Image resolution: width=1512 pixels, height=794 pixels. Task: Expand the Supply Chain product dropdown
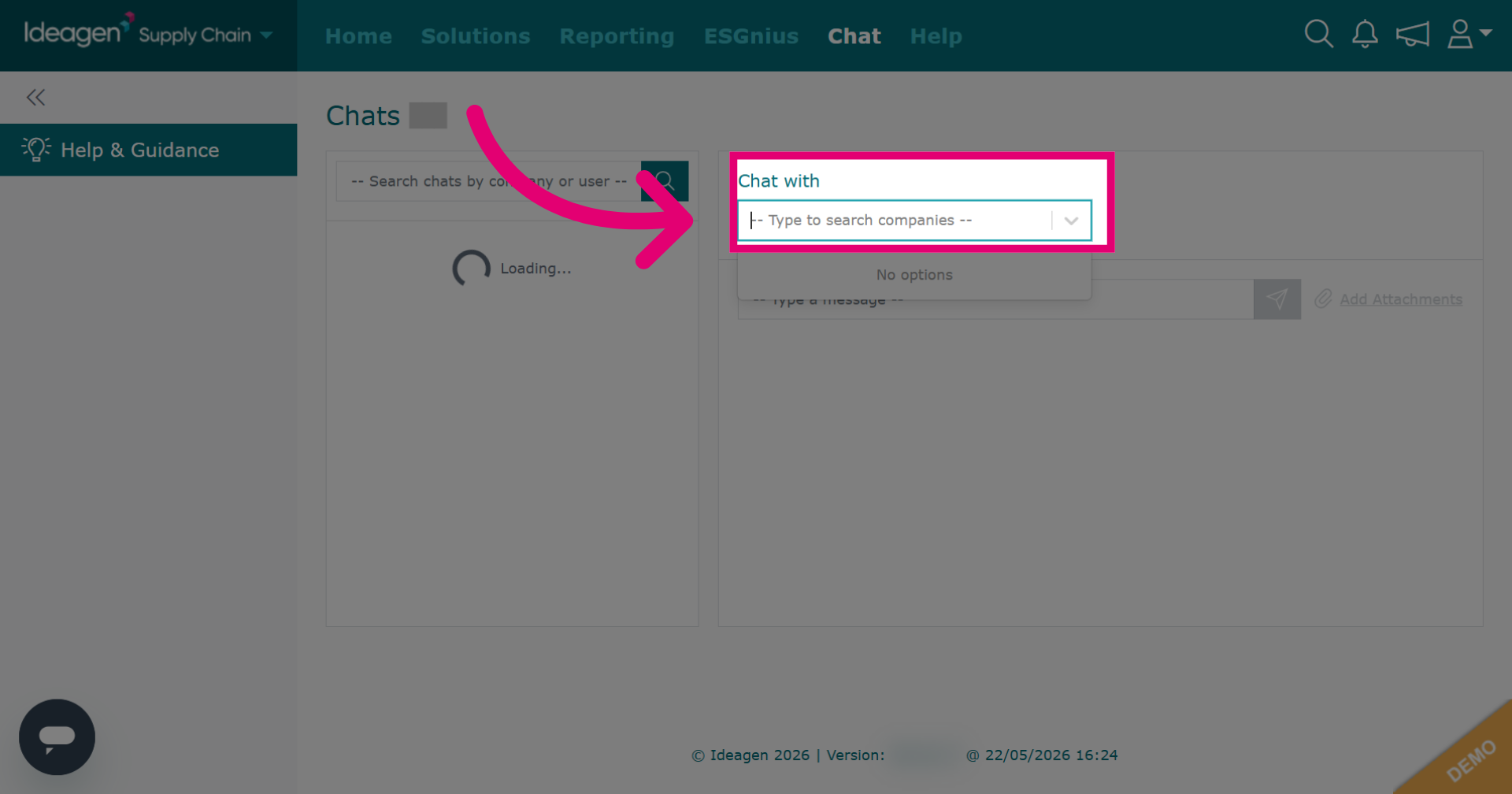point(266,35)
